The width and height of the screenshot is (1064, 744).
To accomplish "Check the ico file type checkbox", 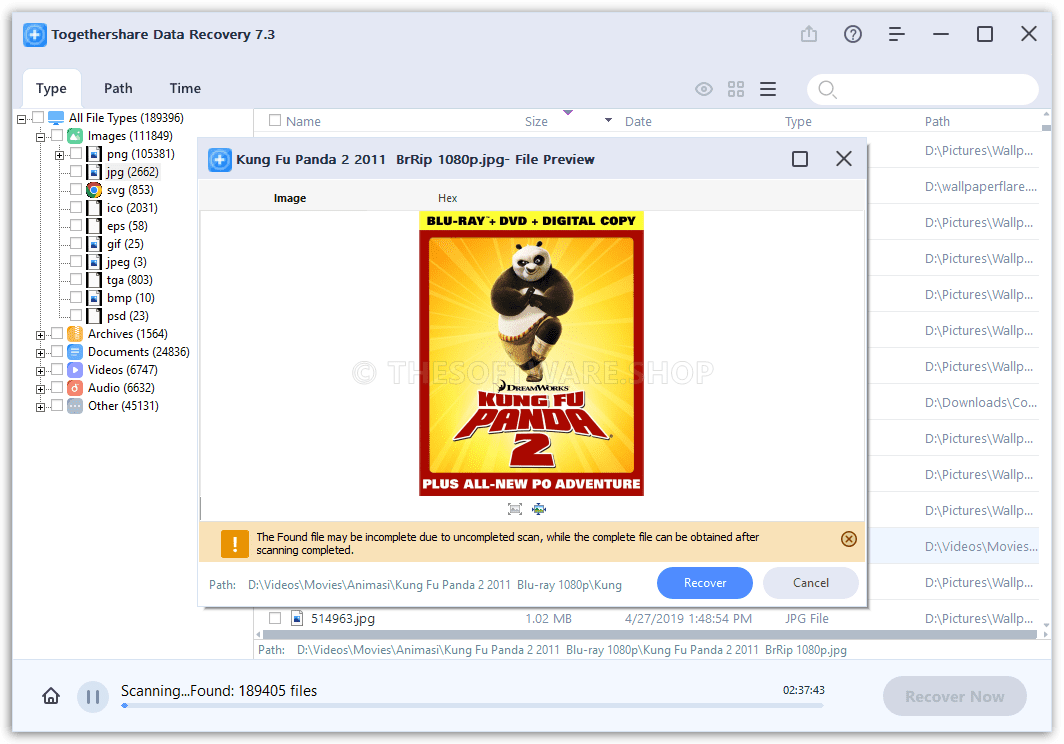I will click(x=76, y=207).
